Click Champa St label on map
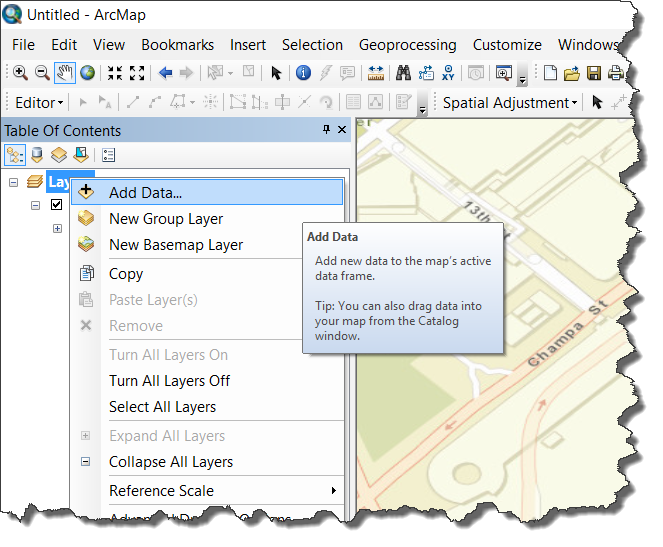 pos(567,333)
